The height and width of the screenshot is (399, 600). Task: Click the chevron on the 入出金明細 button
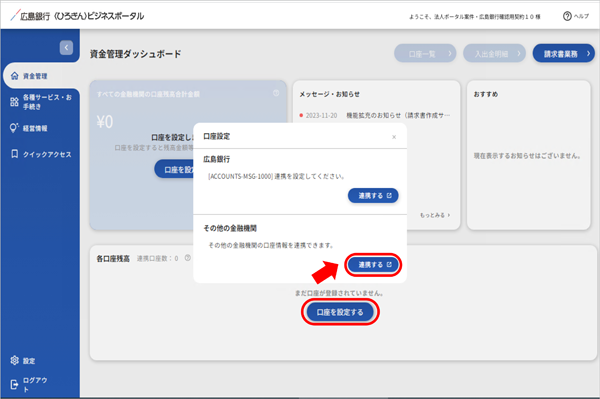519,54
